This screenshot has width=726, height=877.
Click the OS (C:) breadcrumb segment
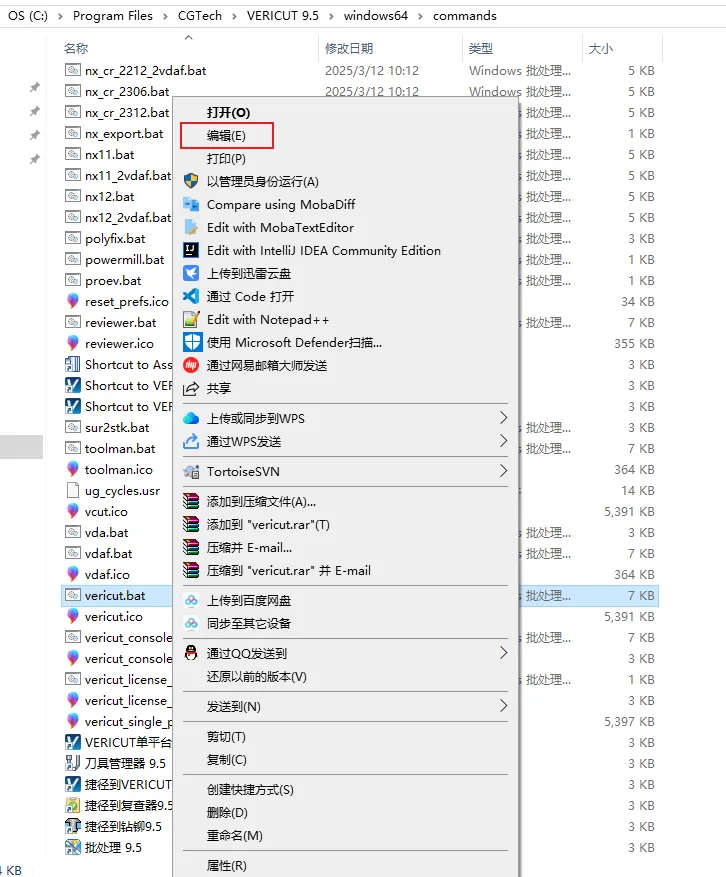point(28,16)
